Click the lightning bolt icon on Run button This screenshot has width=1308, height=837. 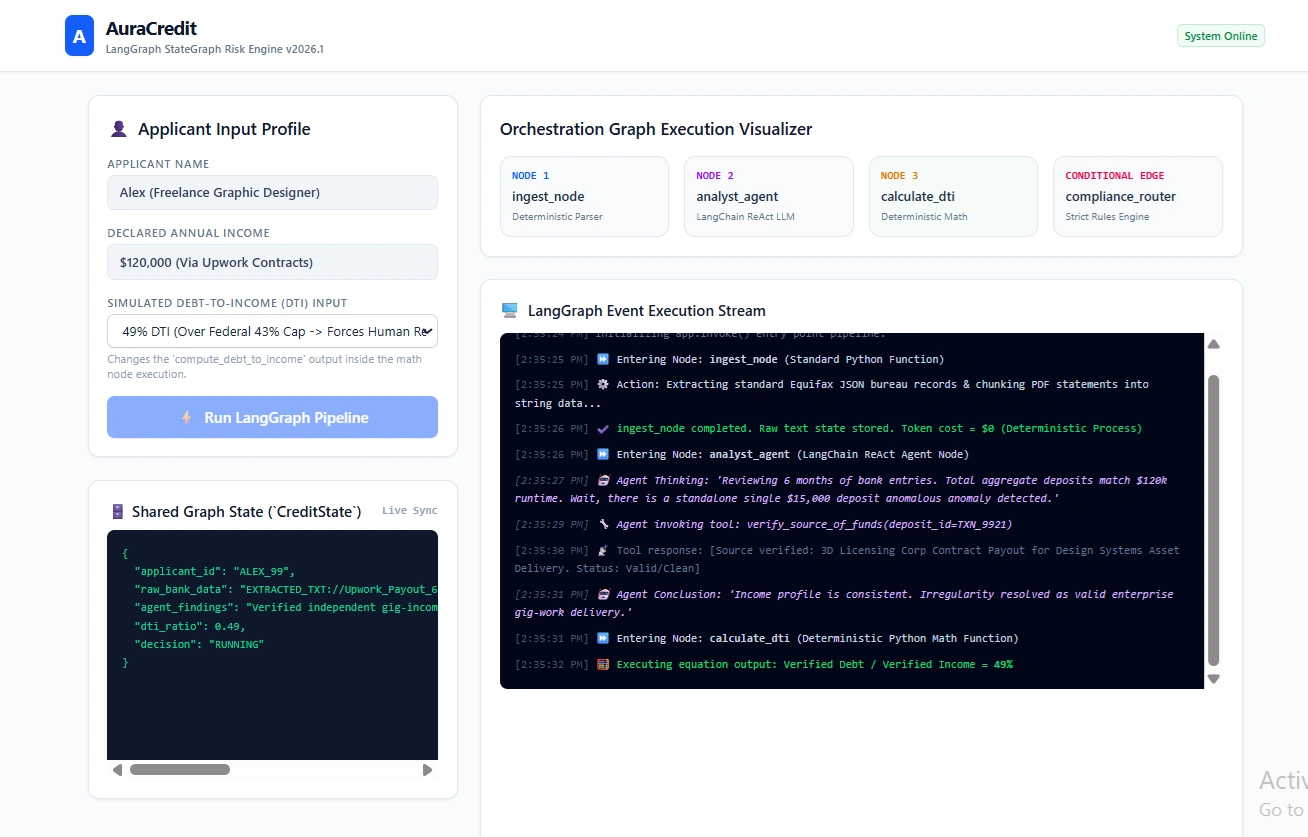click(186, 418)
